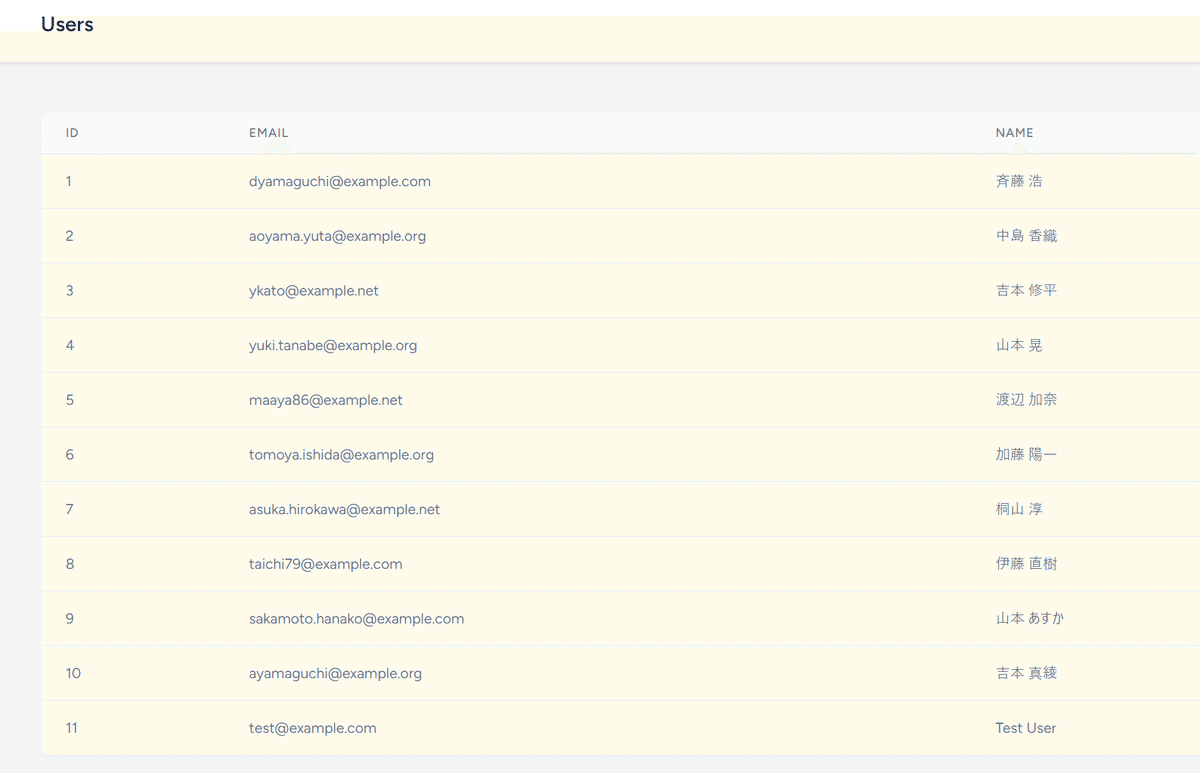Viewport: 1200px width, 773px height.
Task: Click the name 吉本 修平
Action: pyautogui.click(x=1026, y=291)
